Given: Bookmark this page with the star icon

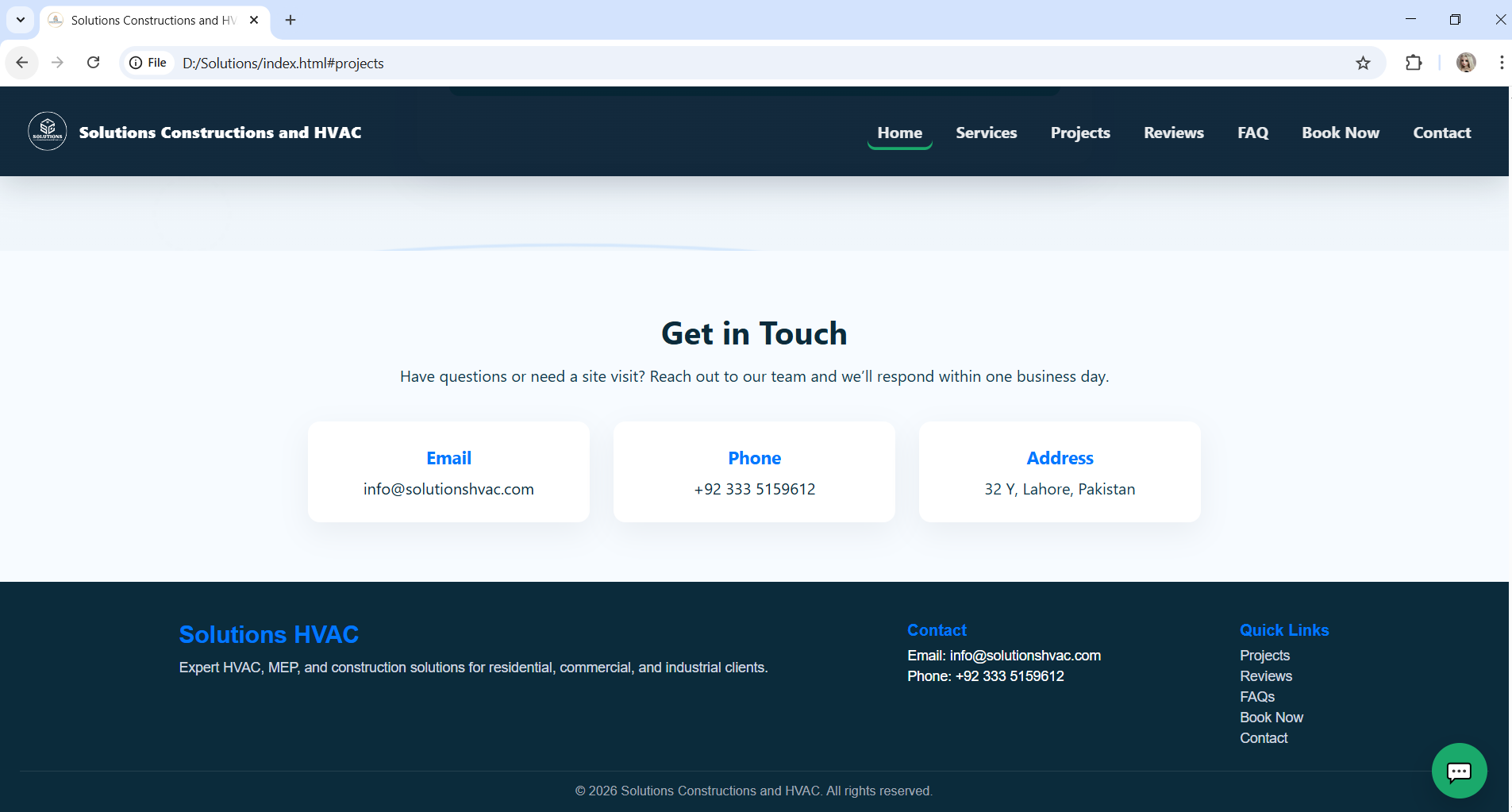Looking at the screenshot, I should point(1364,63).
